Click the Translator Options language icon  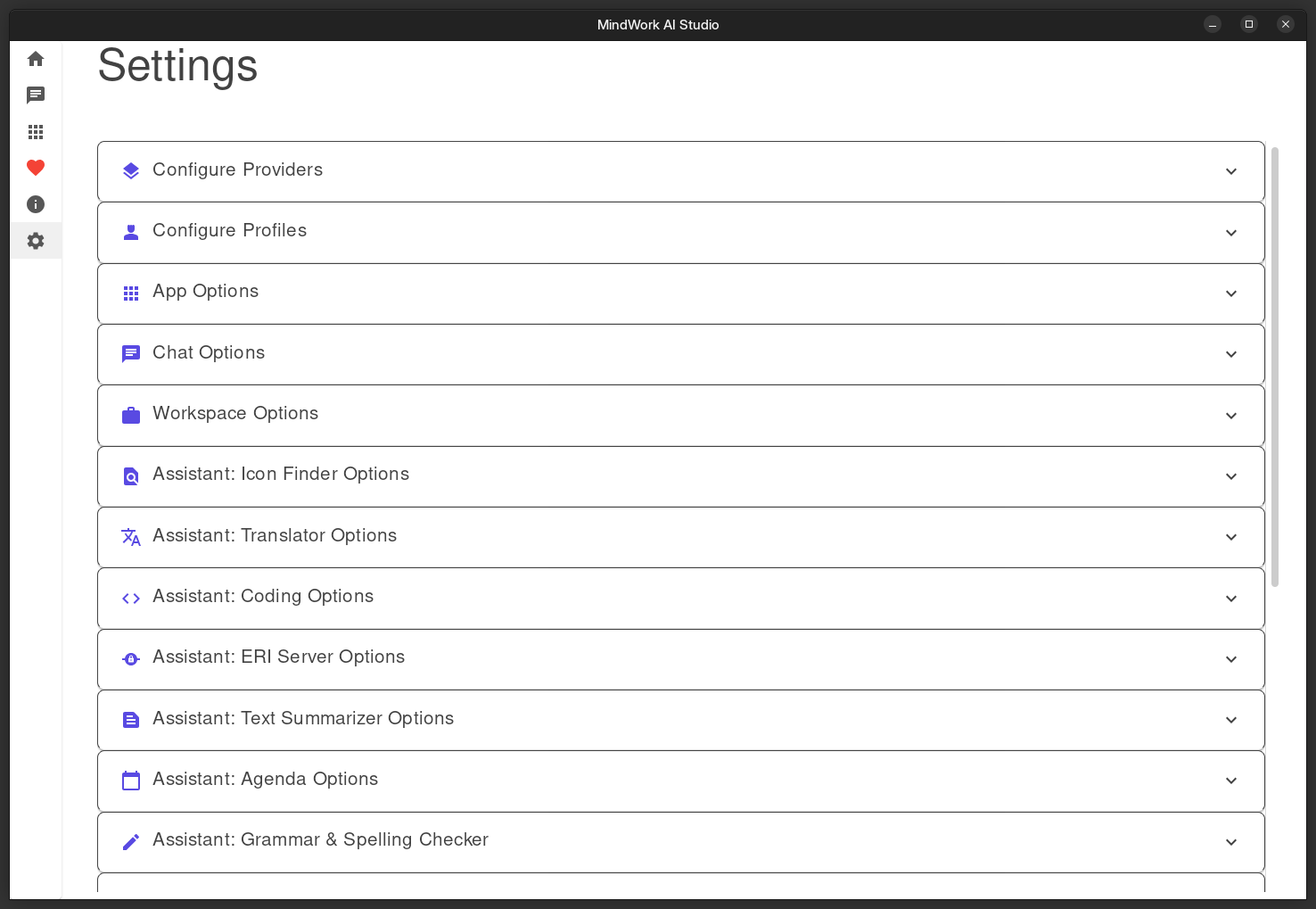(131, 537)
